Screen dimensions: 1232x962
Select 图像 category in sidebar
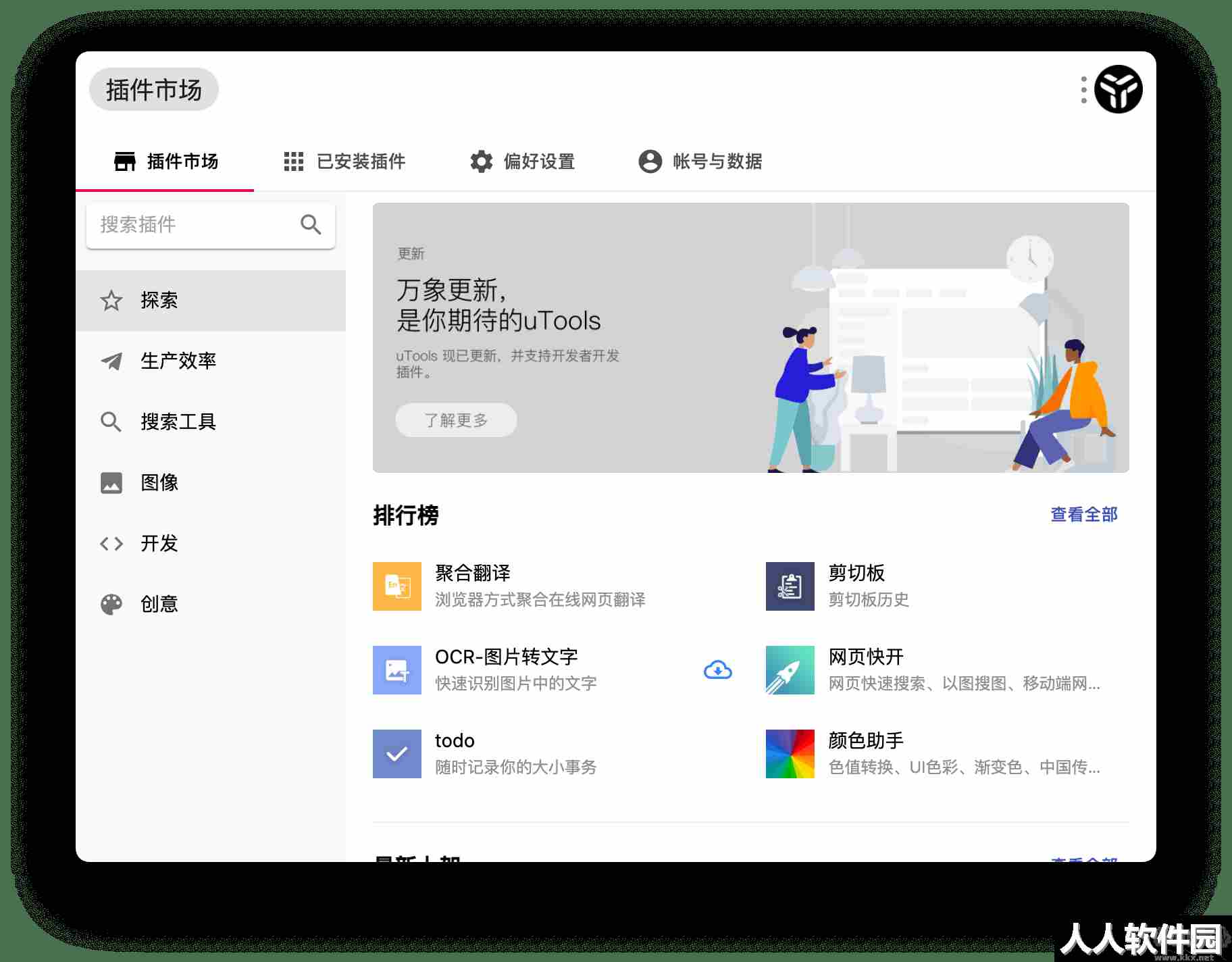click(x=211, y=482)
